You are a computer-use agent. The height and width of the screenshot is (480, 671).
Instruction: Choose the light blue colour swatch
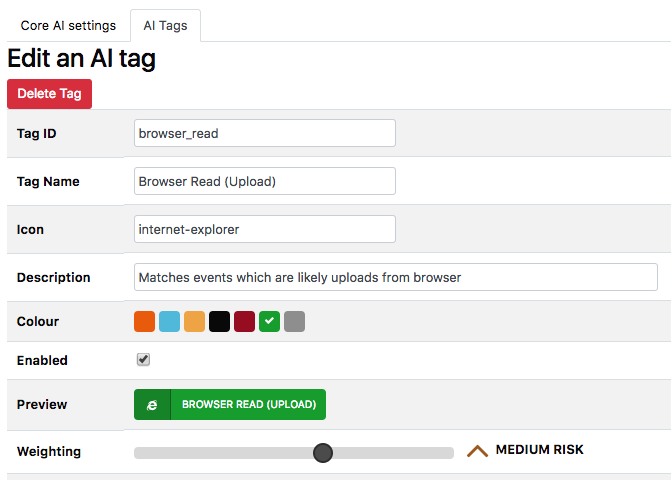[x=169, y=322]
